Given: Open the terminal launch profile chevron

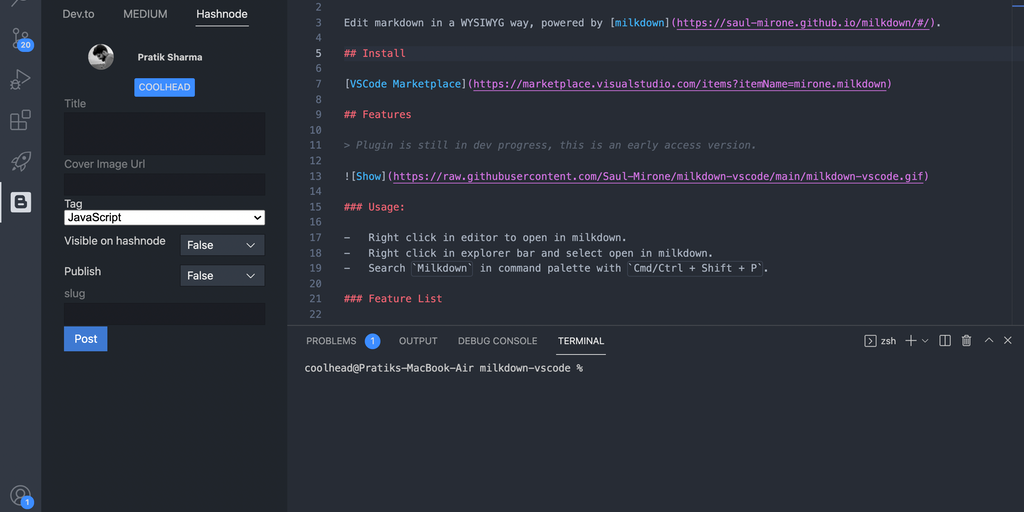Looking at the screenshot, I should pyautogui.click(x=925, y=341).
